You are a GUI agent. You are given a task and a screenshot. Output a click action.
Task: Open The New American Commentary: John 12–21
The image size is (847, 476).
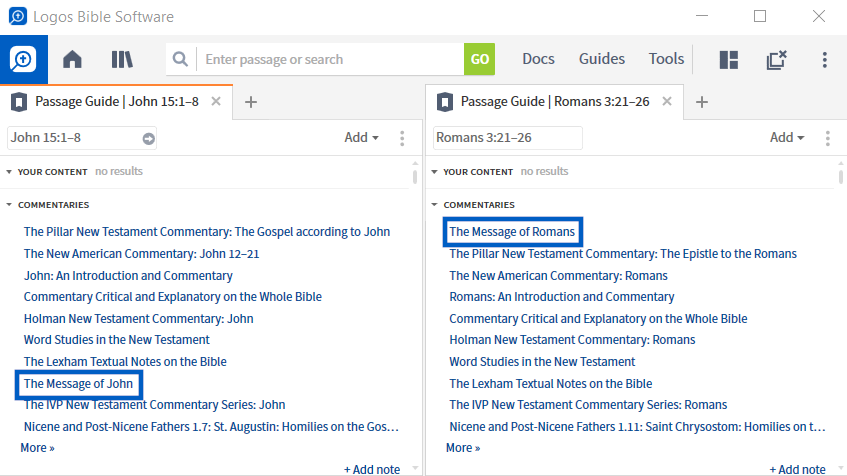pyautogui.click(x=142, y=254)
